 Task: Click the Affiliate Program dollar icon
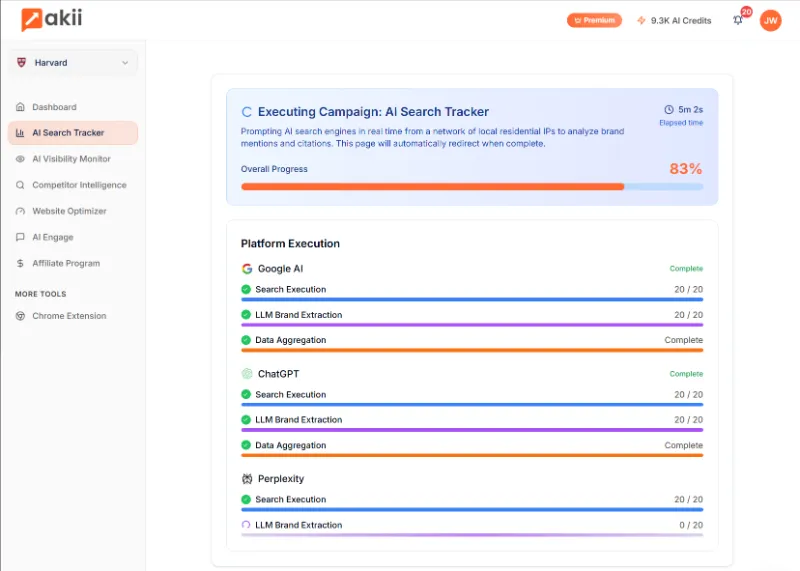20,263
